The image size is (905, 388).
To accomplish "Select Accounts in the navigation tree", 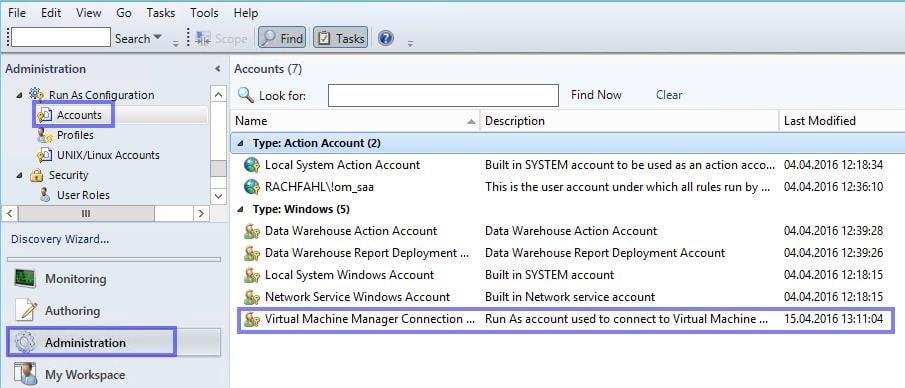I will [79, 115].
